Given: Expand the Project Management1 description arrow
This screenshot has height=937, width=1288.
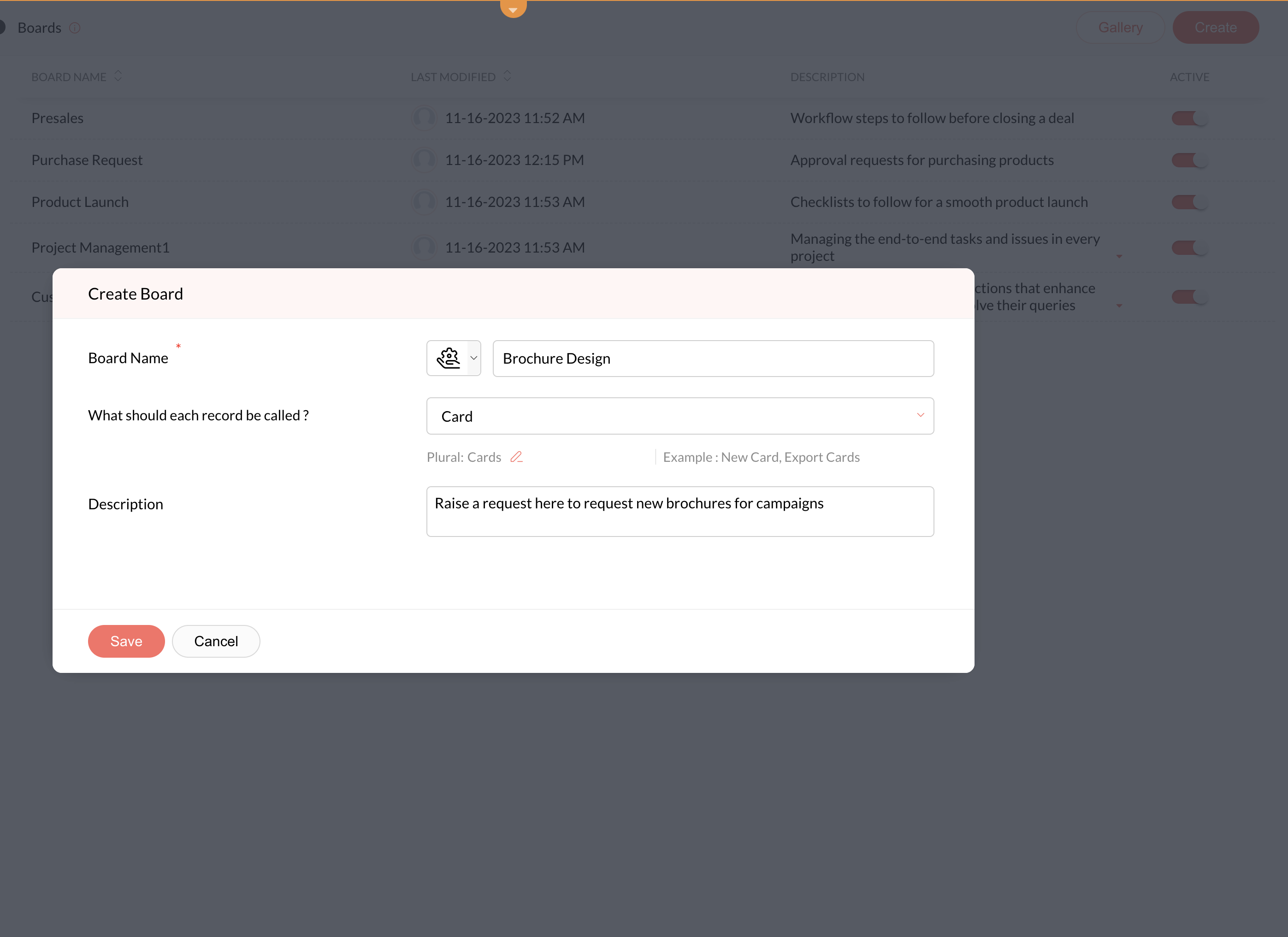Looking at the screenshot, I should click(x=1119, y=257).
